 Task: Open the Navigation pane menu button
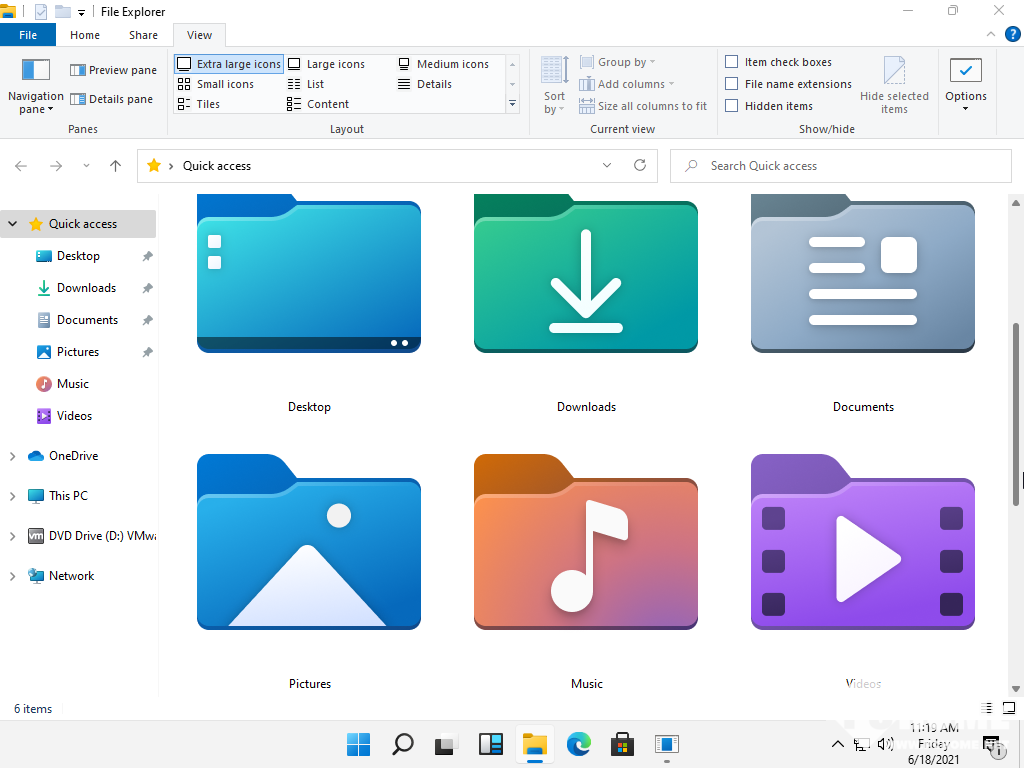[x=35, y=87]
